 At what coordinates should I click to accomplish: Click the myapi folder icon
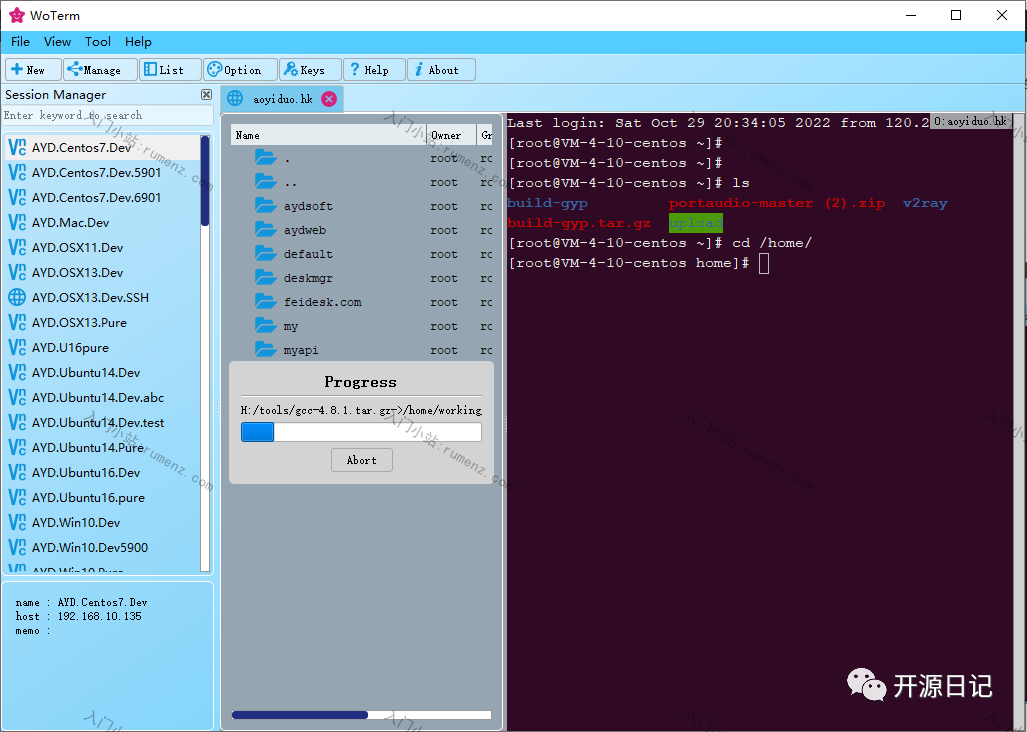(x=265, y=349)
